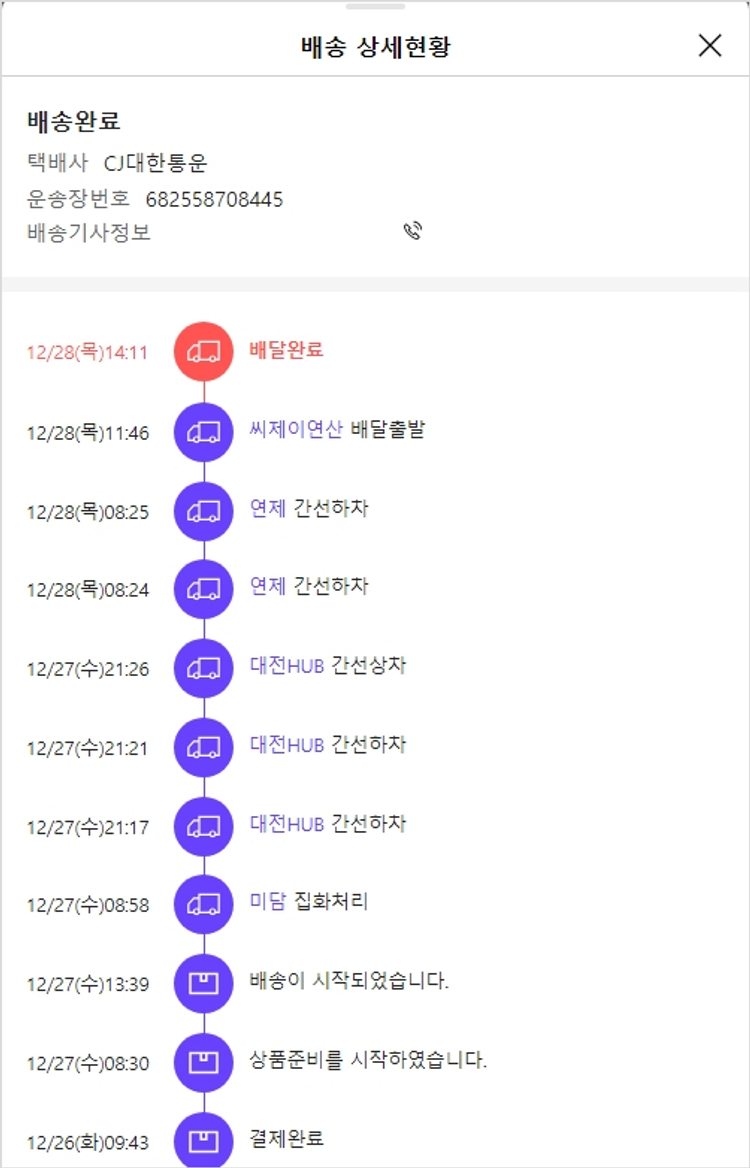Viewport: 750px width, 1168px height.
Task: Click 연제 link at 08:25 entry
Action: click(x=267, y=509)
